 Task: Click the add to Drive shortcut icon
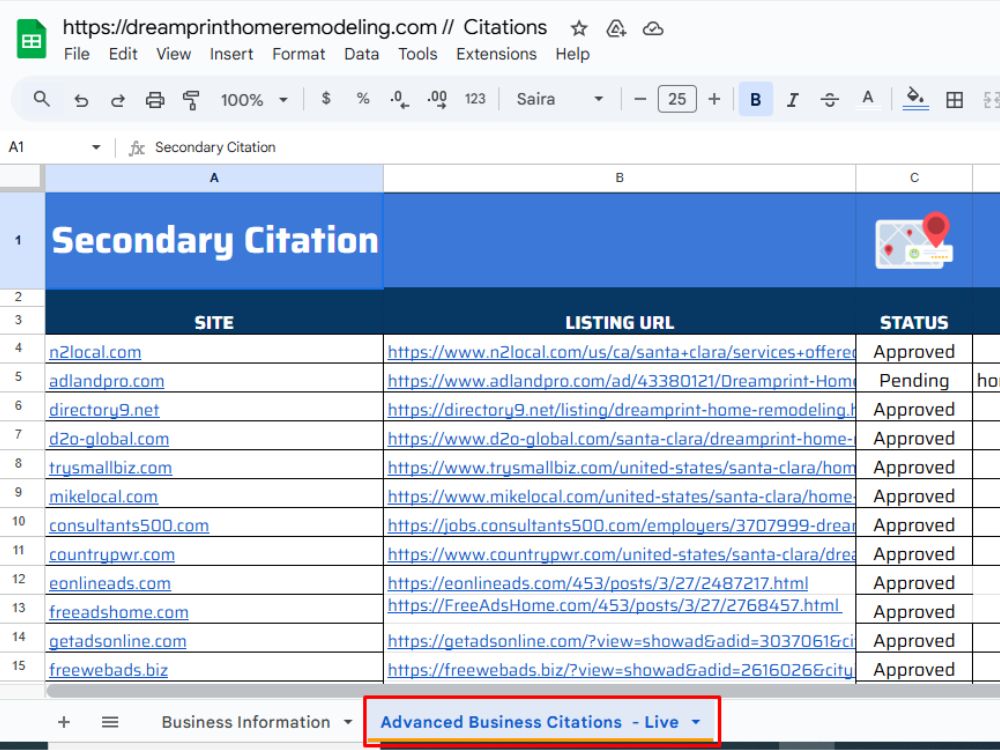(615, 28)
